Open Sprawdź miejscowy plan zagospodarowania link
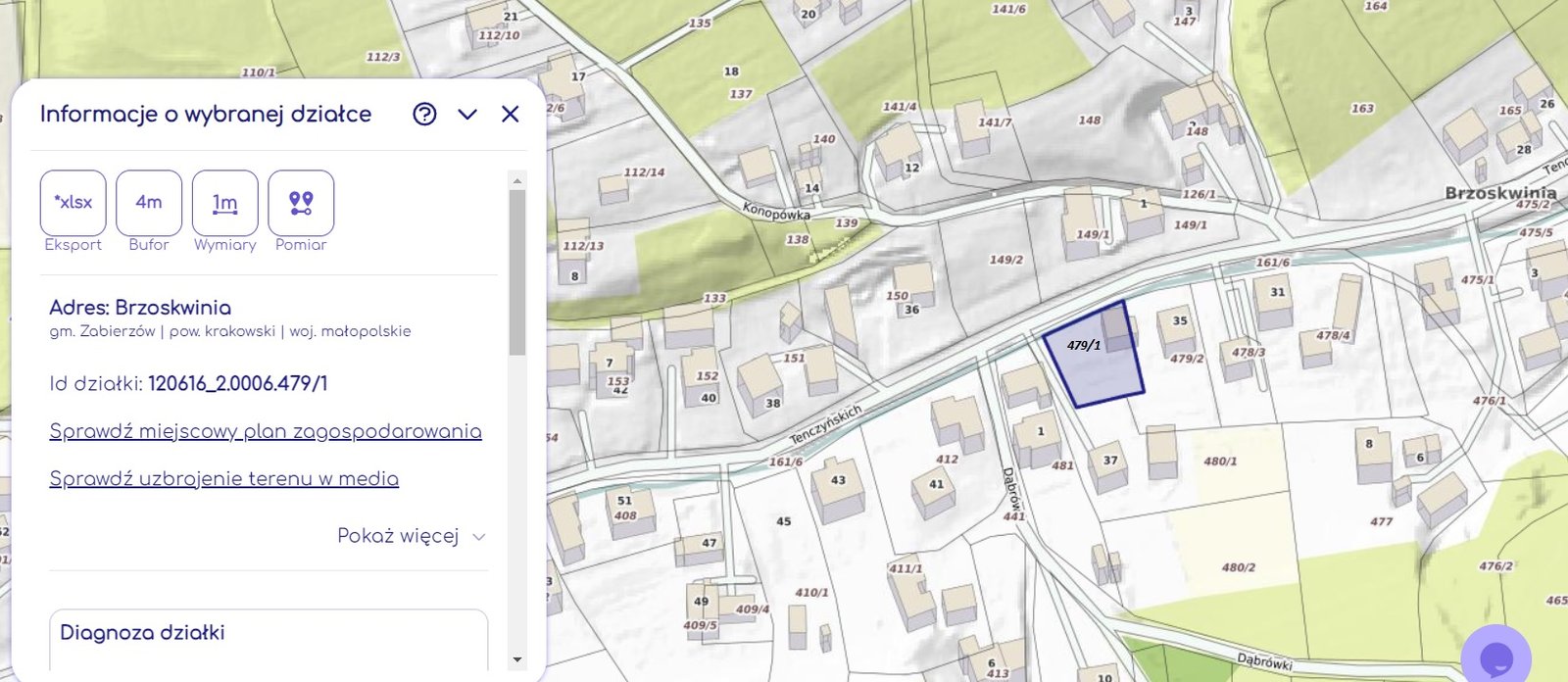This screenshot has width=1568, height=682. 266,432
